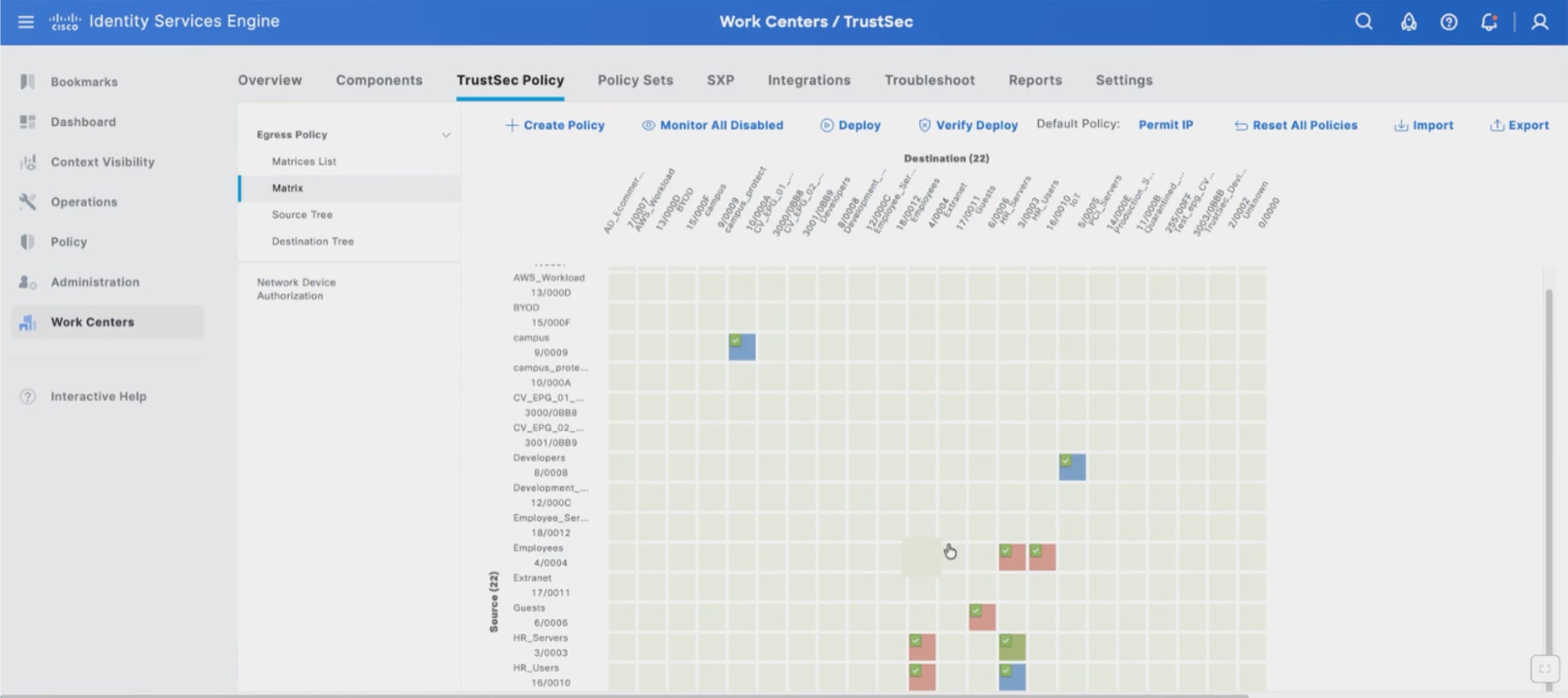Toggle checkbox in Employees to HR_Servers cell

(x=1005, y=551)
